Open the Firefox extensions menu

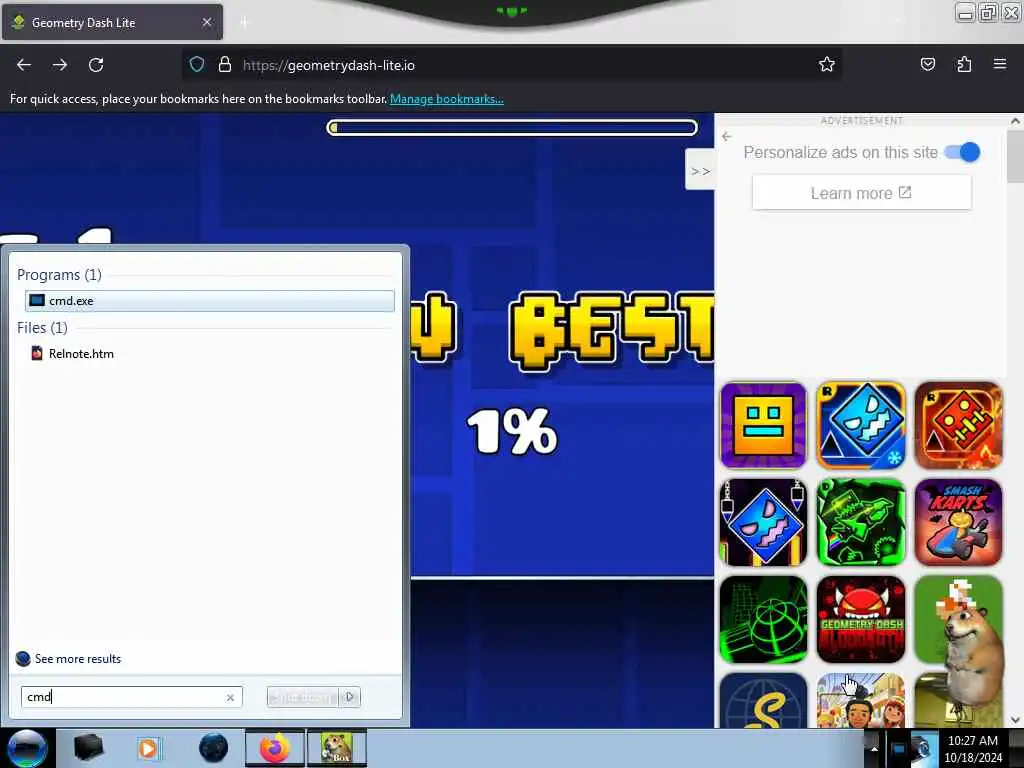coord(964,64)
